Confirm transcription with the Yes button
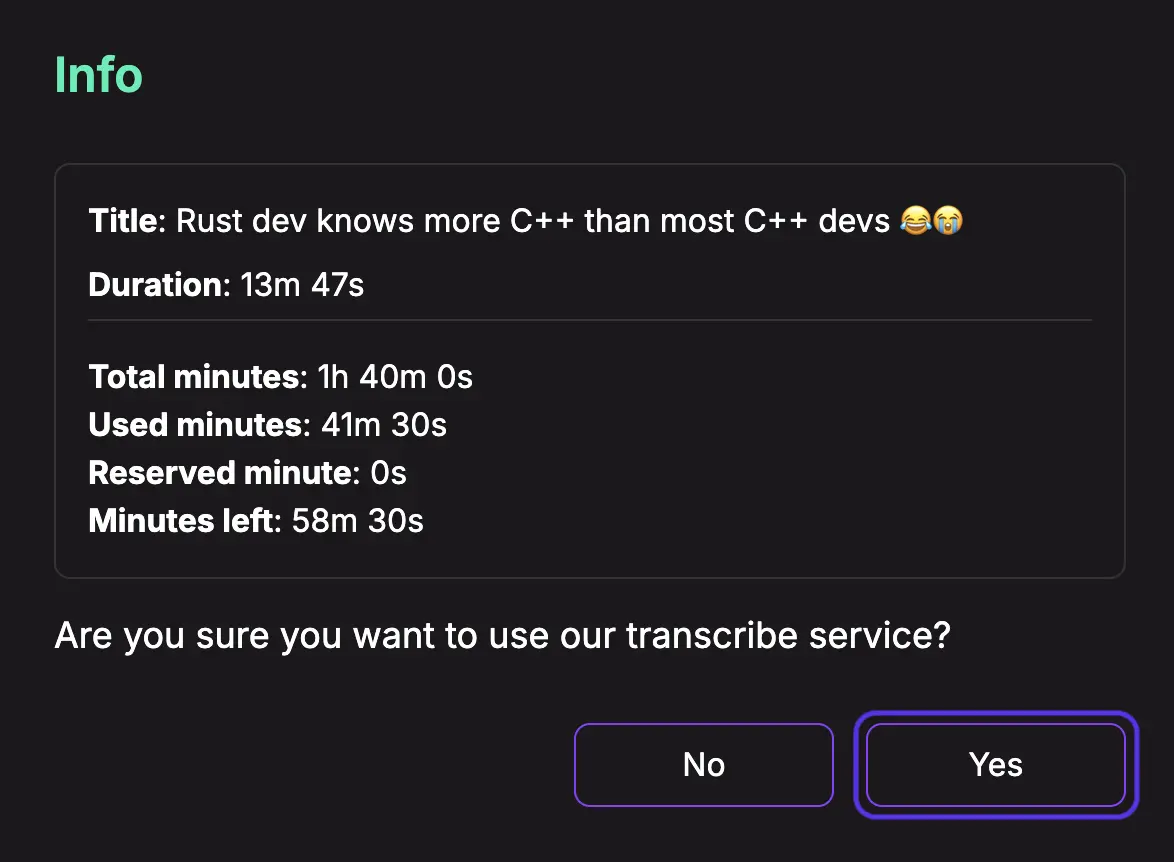The height and width of the screenshot is (862, 1174). pyautogui.click(x=995, y=765)
